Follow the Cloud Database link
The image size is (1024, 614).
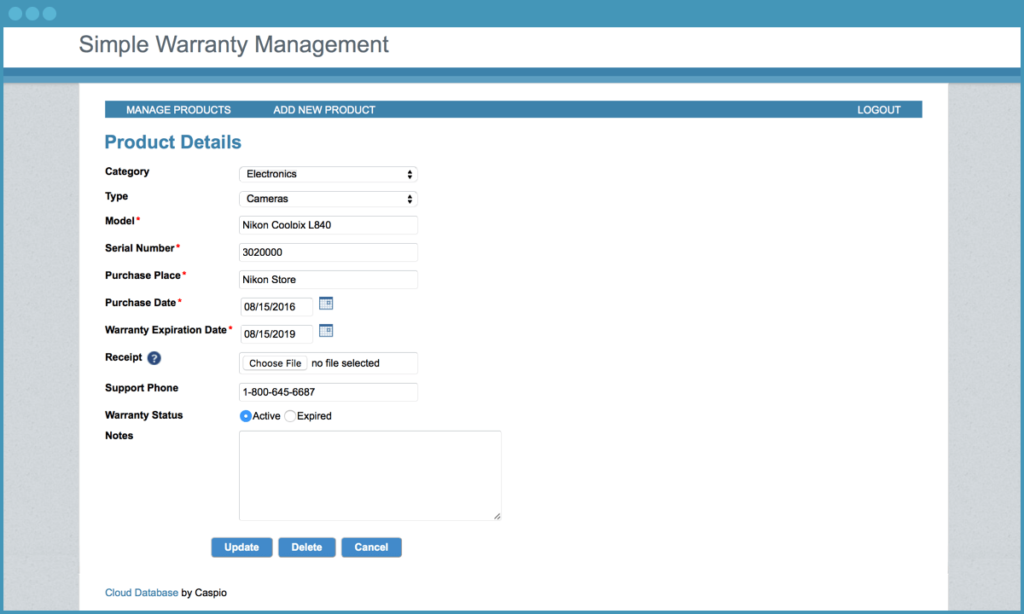[141, 593]
